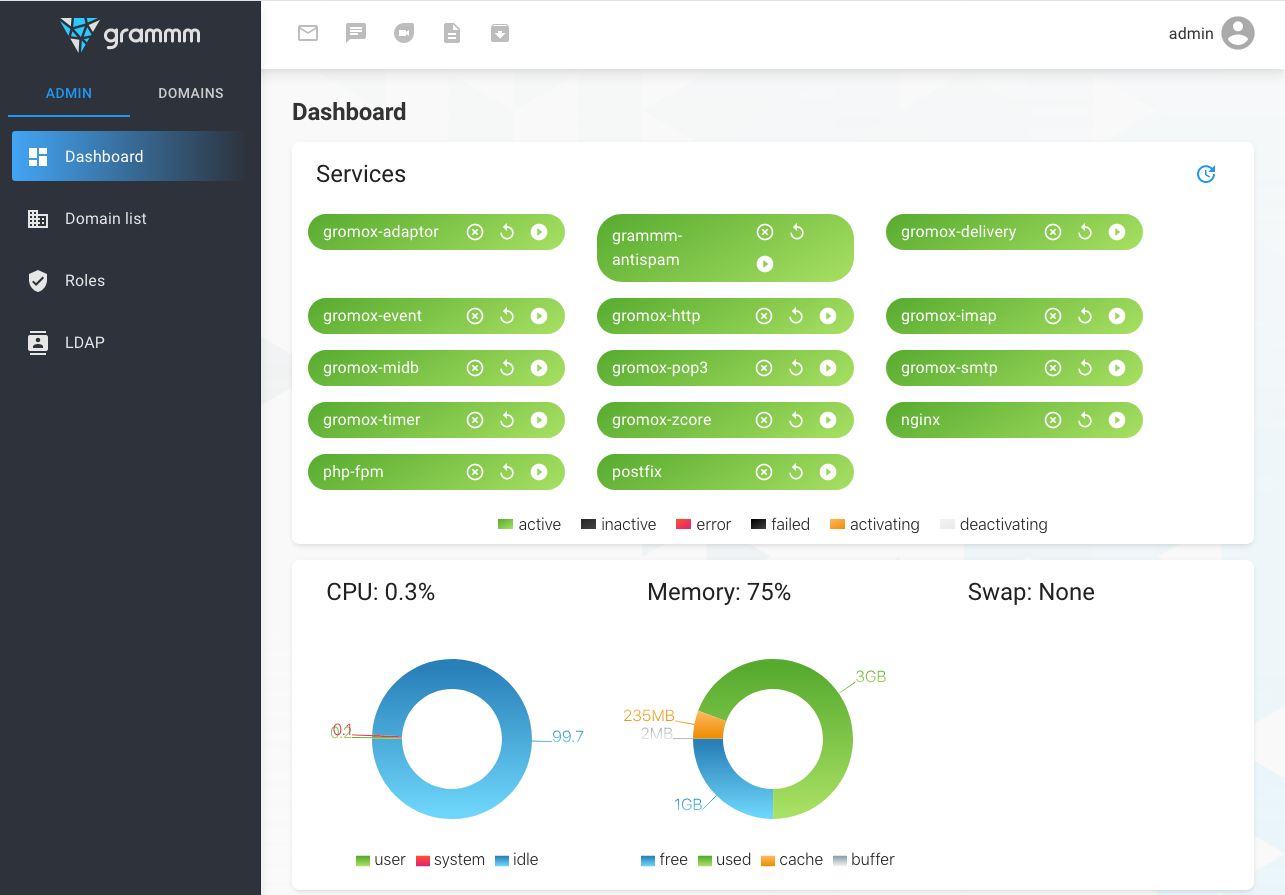This screenshot has width=1285, height=895.
Task: Switch to the DOMAINS tab
Action: 191,93
